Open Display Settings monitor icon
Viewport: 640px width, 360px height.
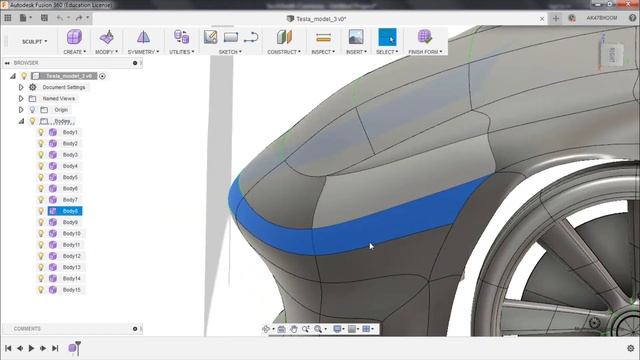(x=337, y=329)
